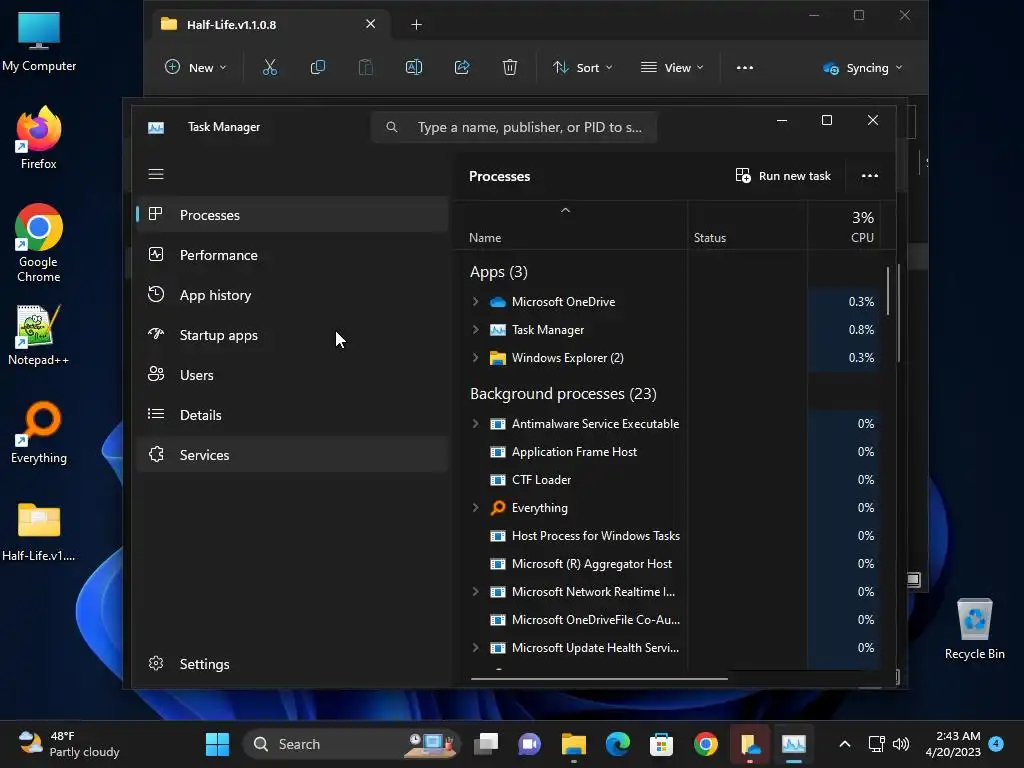Viewport: 1024px width, 768px height.
Task: Click the taskbar Search box
Action: (351, 744)
